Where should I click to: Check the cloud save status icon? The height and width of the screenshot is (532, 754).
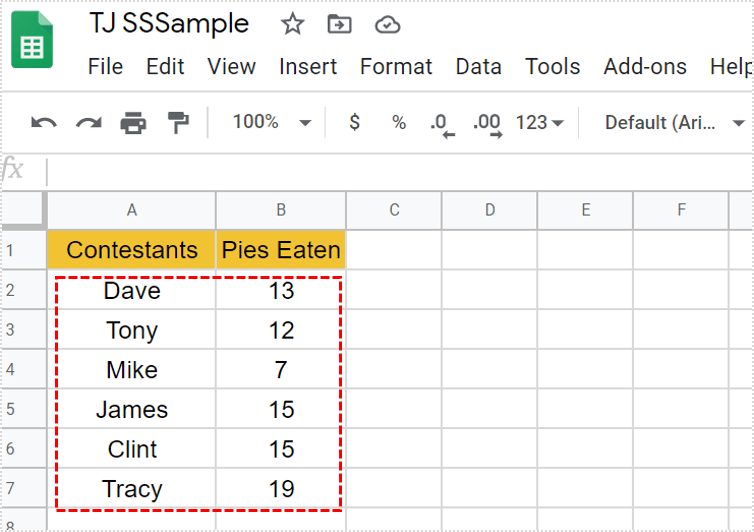coord(387,24)
